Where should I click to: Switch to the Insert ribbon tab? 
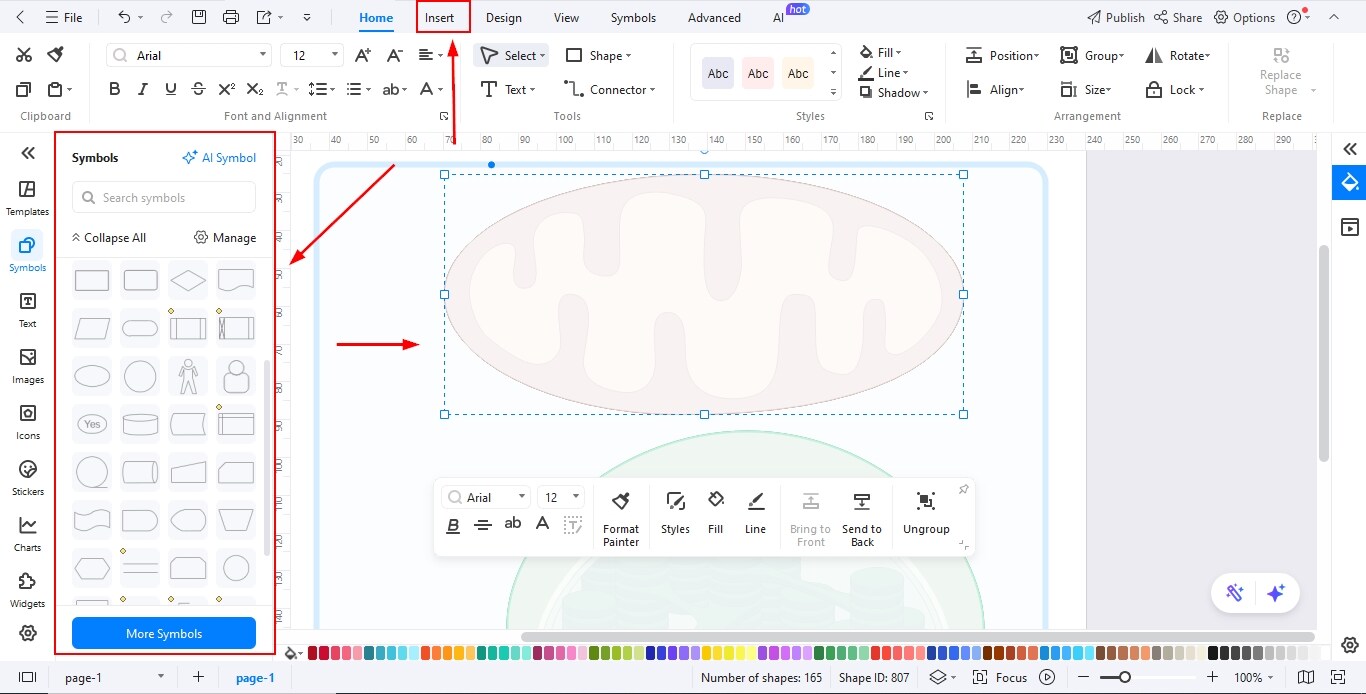[x=441, y=17]
